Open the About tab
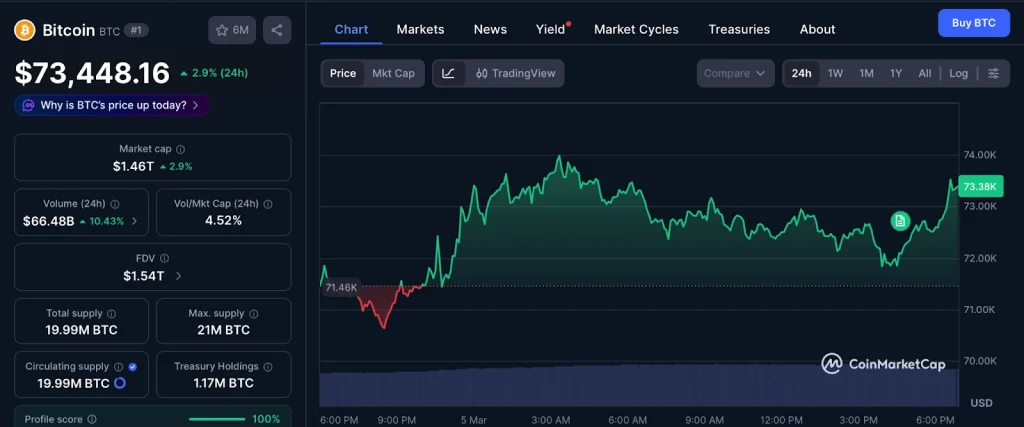Viewport: 1024px width, 427px height. (x=818, y=29)
